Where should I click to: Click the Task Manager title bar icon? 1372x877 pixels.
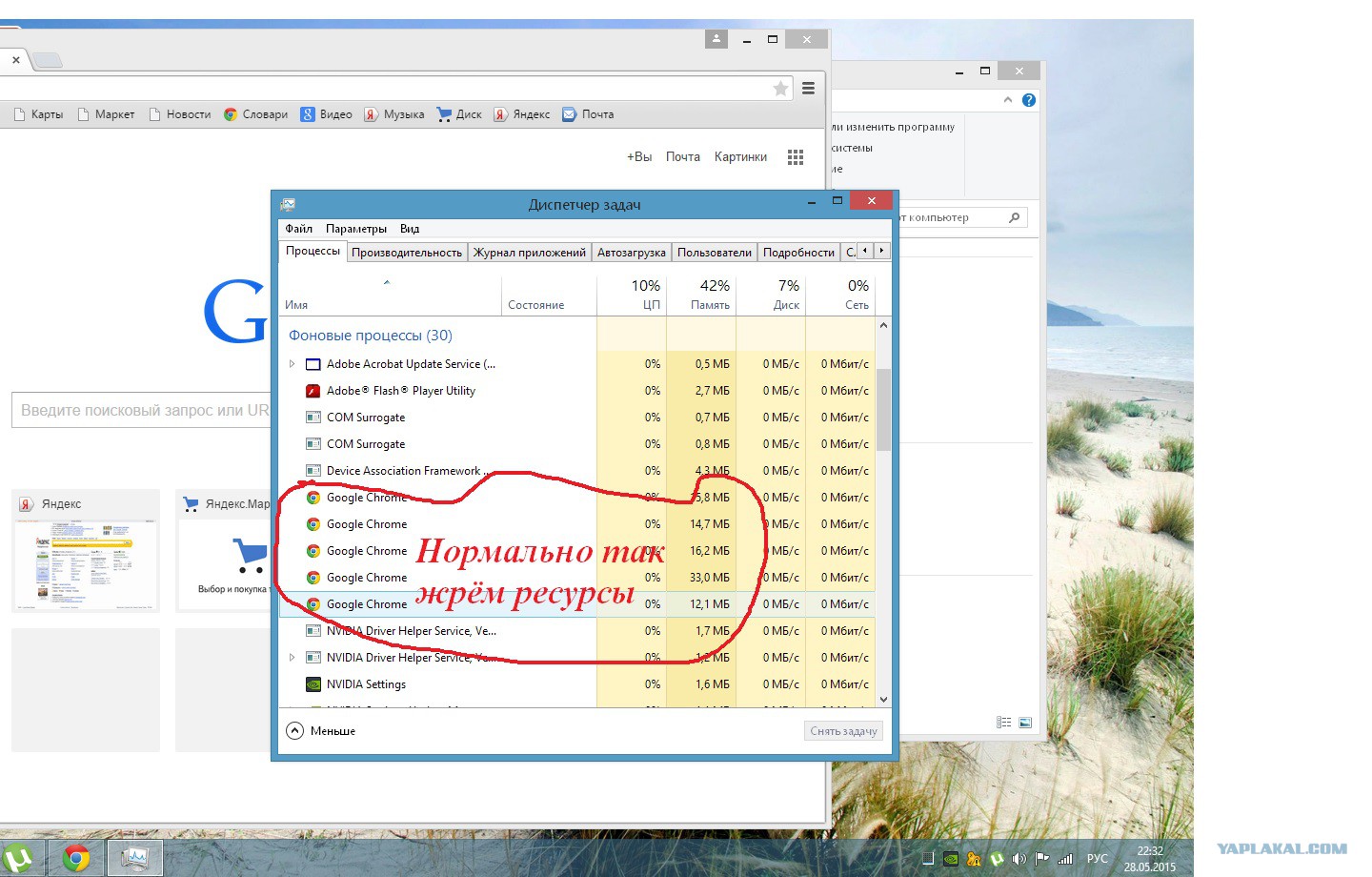pos(288,204)
